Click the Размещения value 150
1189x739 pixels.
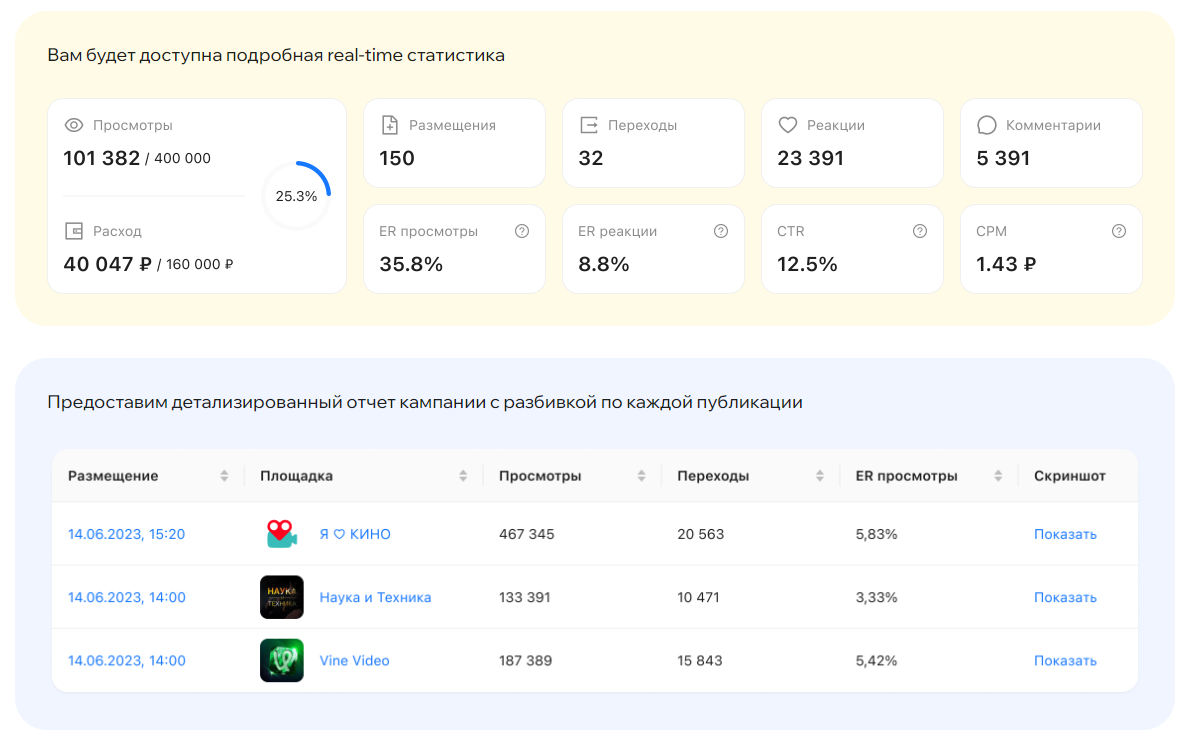click(x=397, y=158)
